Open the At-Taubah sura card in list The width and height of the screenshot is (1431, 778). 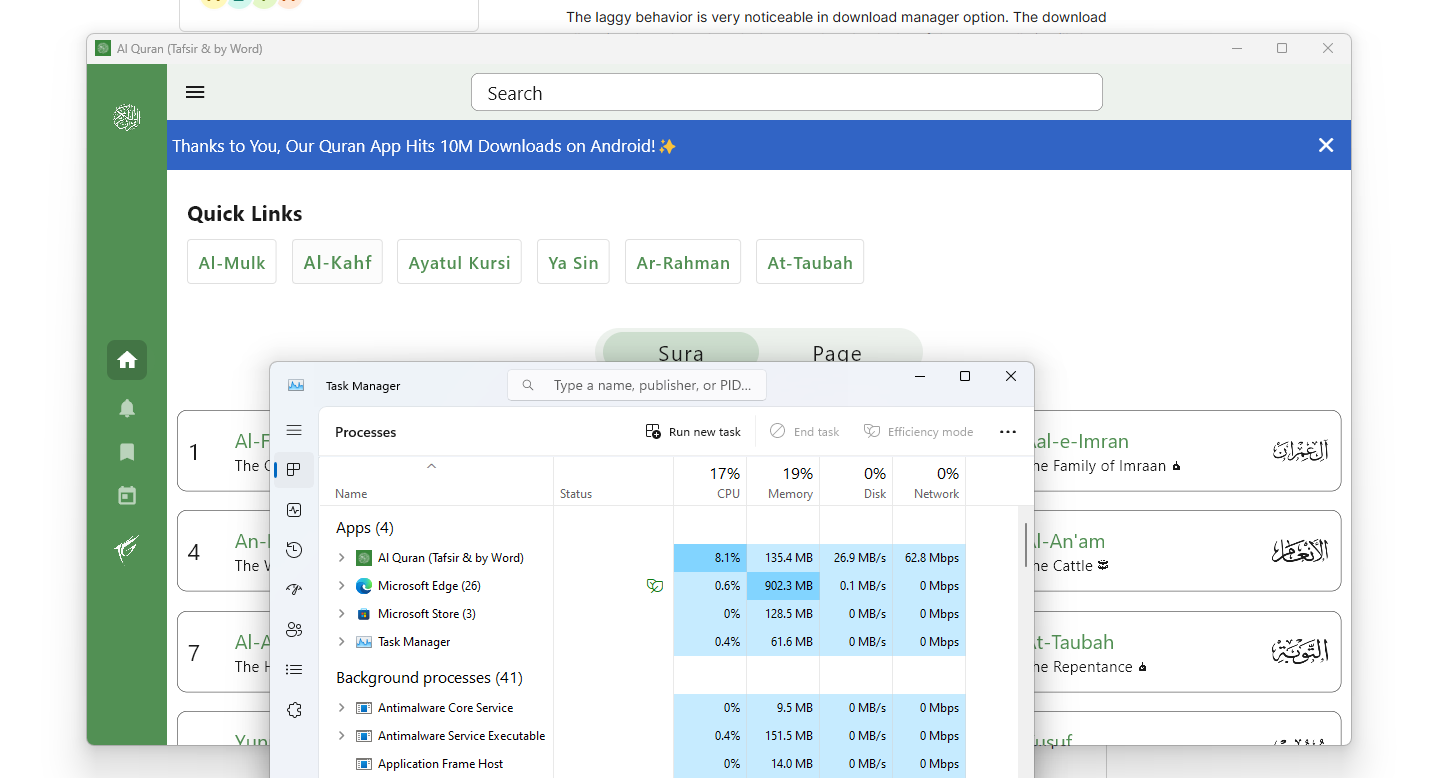pyautogui.click(x=1187, y=652)
